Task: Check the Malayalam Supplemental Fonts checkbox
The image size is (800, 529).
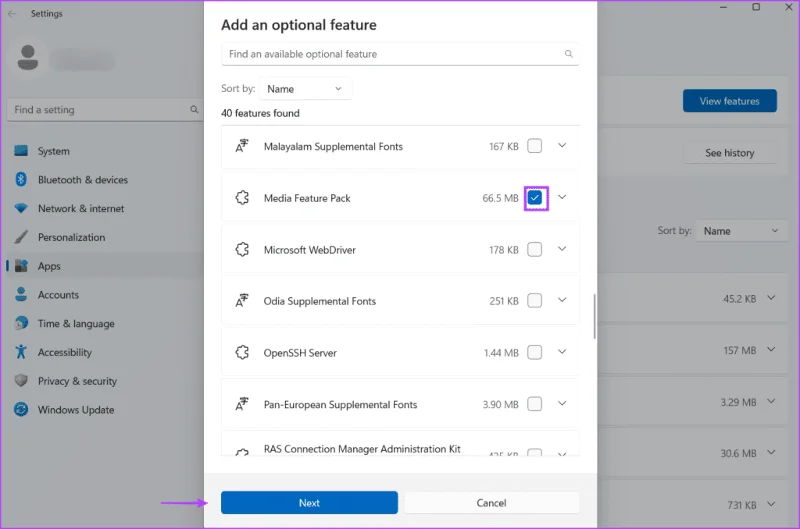Action: coord(534,146)
